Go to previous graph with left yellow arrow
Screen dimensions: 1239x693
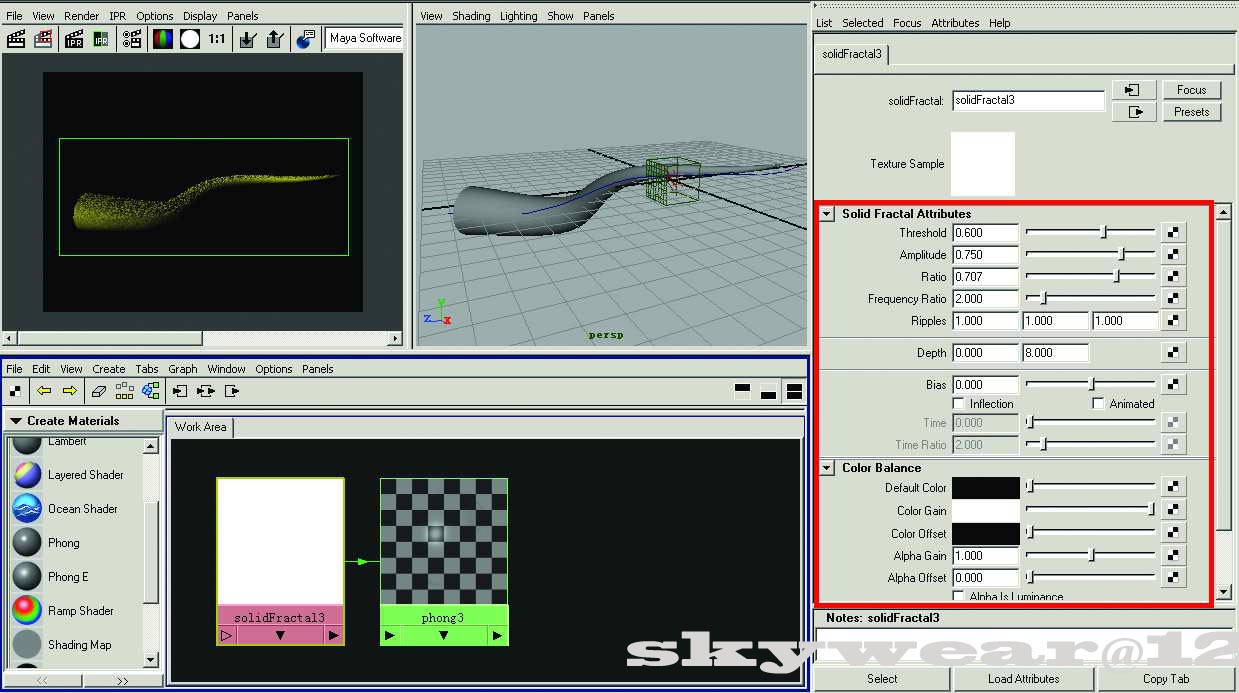click(x=43, y=390)
